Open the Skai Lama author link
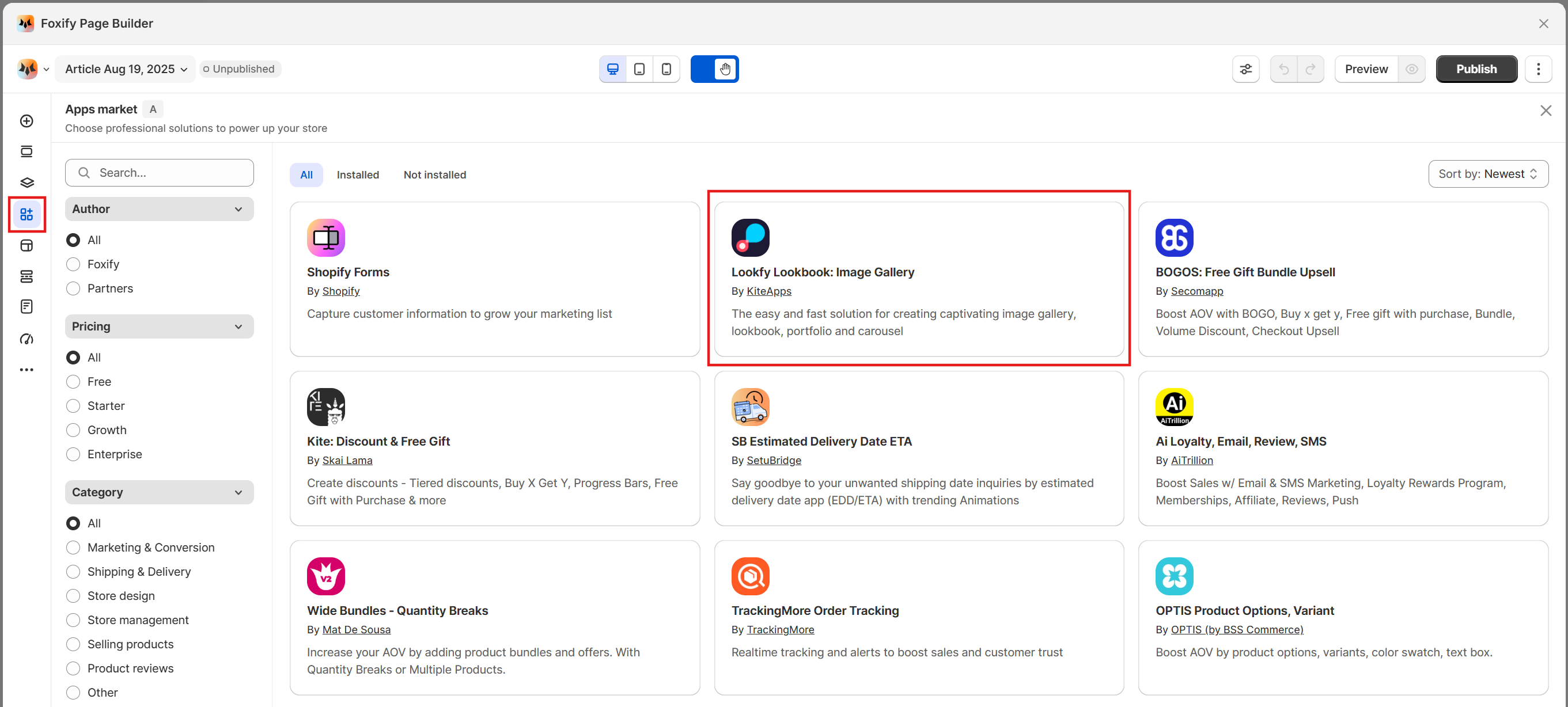The image size is (1568, 707). [x=347, y=460]
